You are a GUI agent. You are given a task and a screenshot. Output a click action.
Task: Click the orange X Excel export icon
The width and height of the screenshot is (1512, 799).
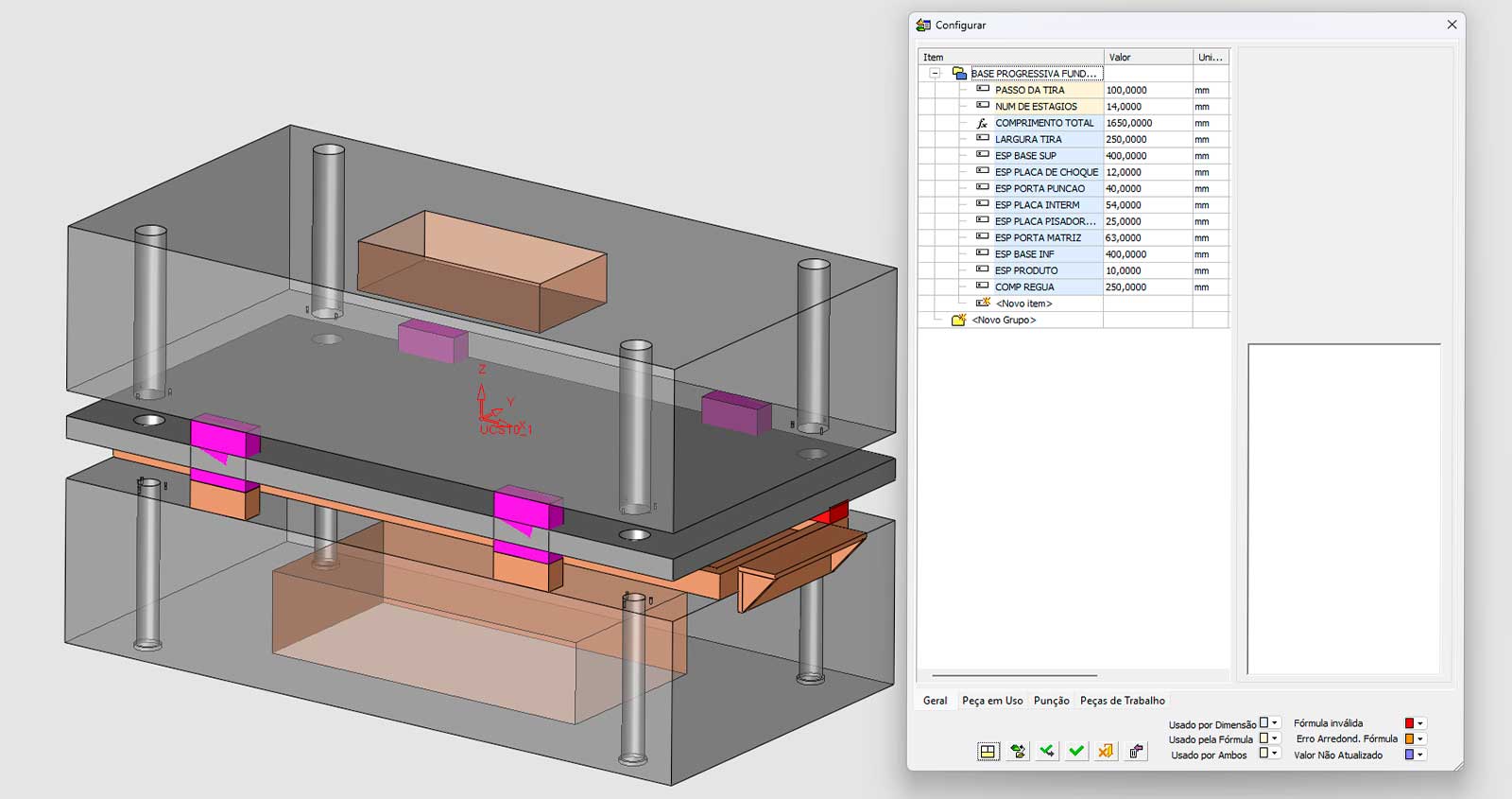pos(1106,752)
